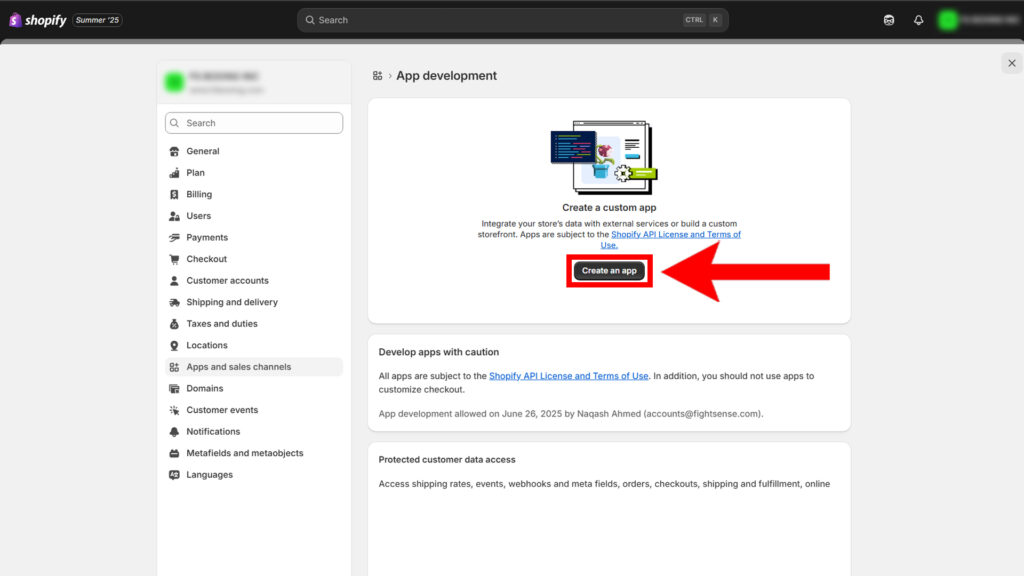This screenshot has width=1024, height=576.
Task: Click the Payments card icon
Action: (x=174, y=238)
